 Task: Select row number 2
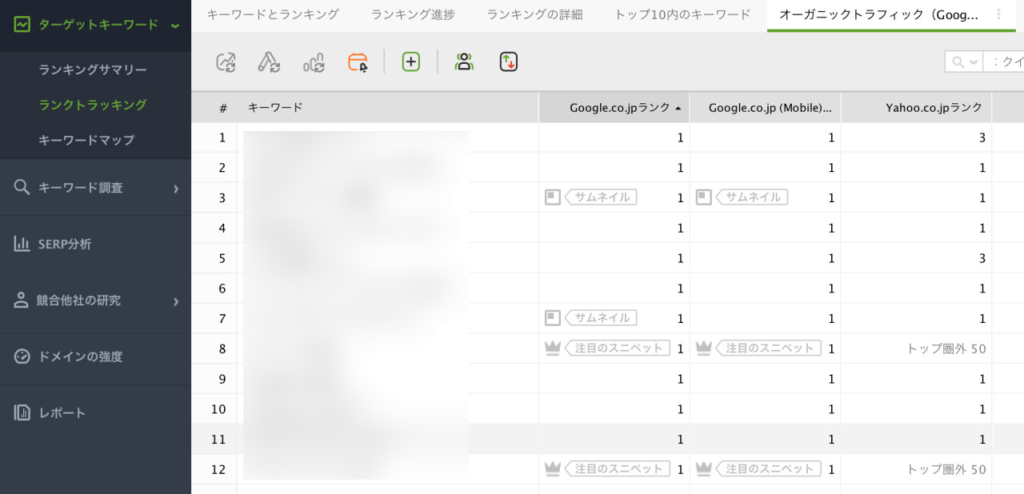pos(222,168)
